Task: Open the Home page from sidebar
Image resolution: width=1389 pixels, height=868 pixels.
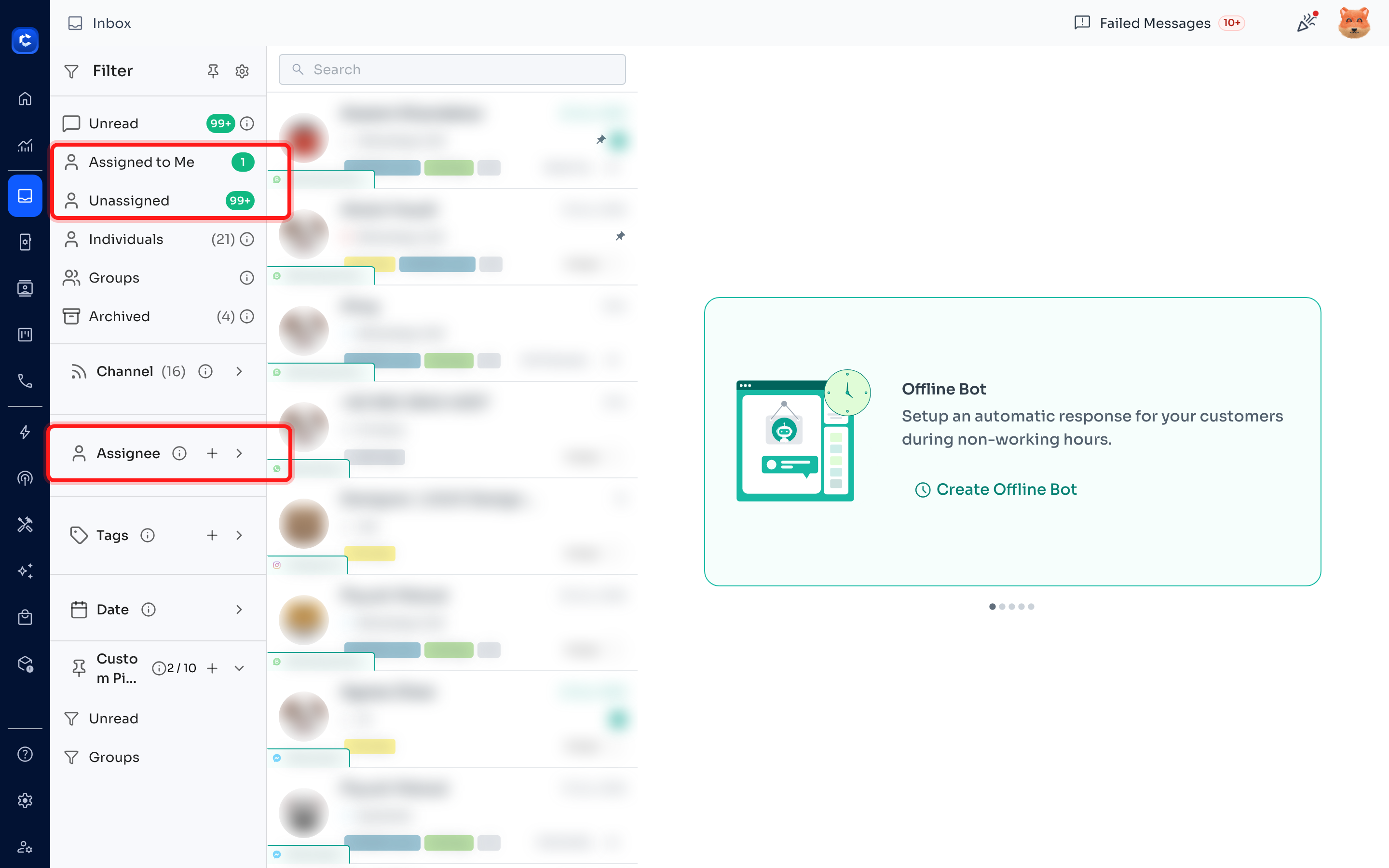Action: pyautogui.click(x=25, y=99)
